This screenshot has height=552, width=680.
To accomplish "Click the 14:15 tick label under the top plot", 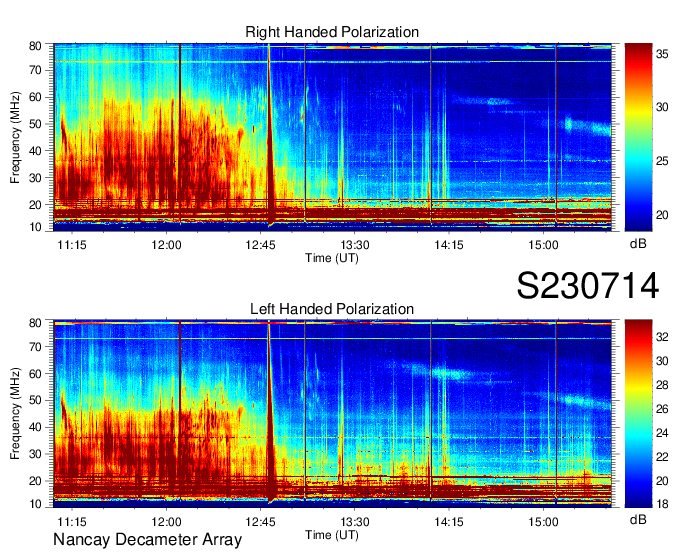I will 449,245.
